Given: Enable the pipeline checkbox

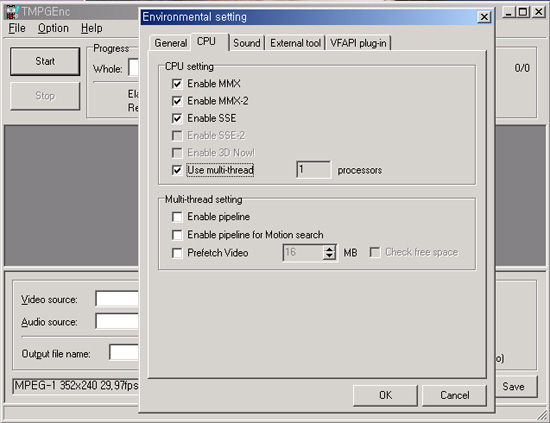Looking at the screenshot, I should point(177,217).
